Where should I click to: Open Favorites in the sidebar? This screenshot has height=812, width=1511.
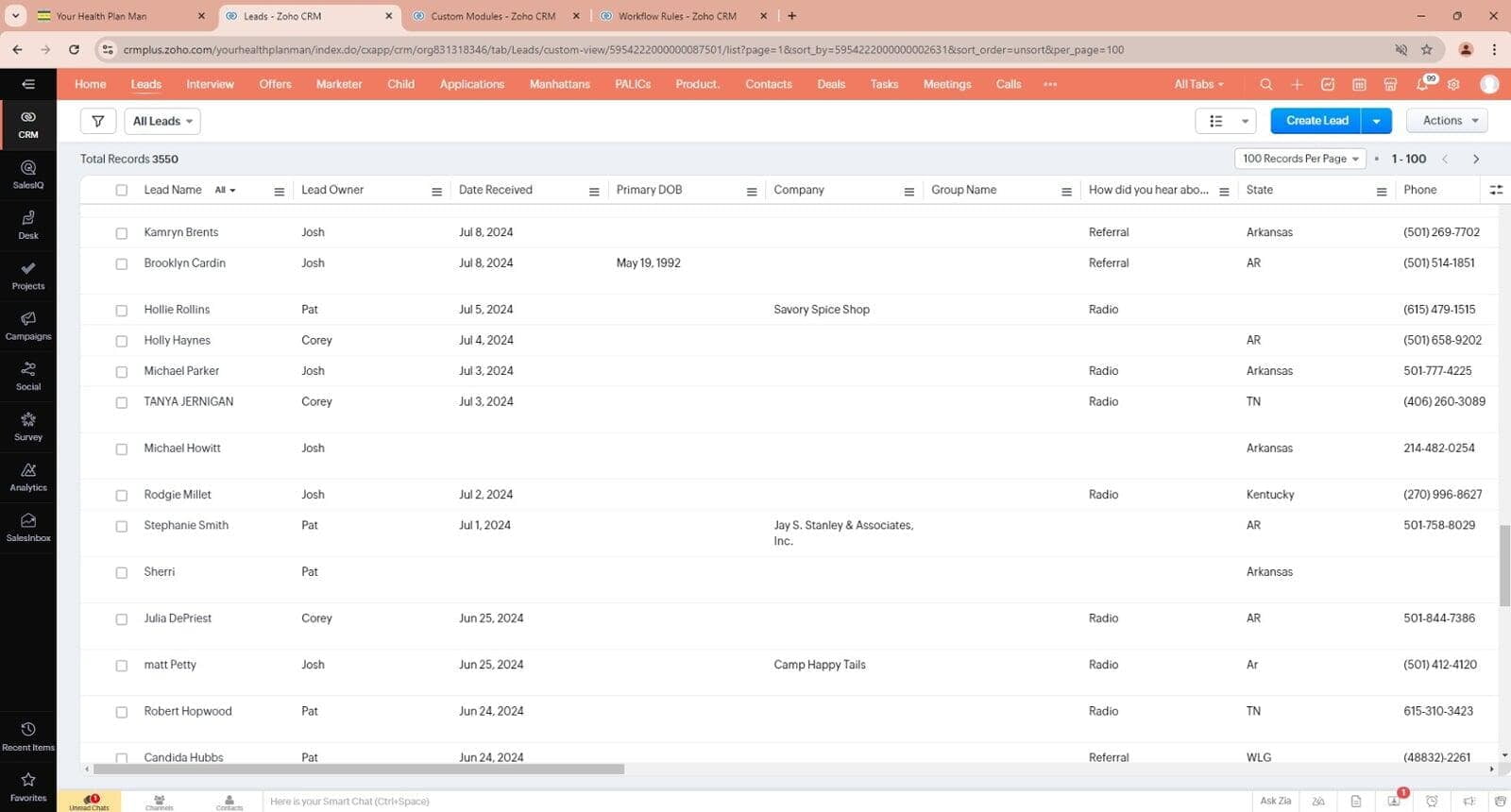(28, 787)
